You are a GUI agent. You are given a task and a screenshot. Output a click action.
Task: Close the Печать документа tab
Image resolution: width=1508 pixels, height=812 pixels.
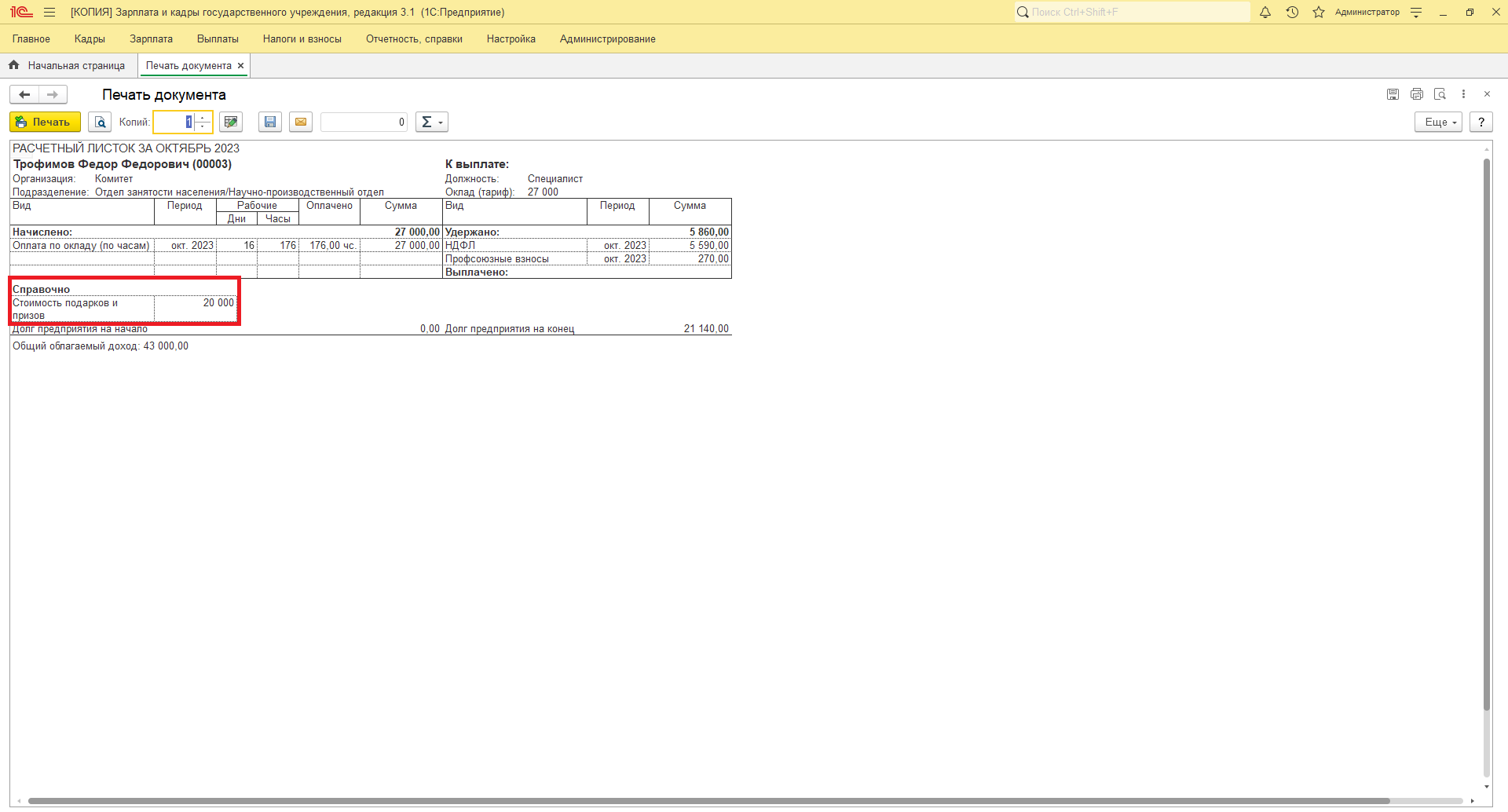pos(240,66)
